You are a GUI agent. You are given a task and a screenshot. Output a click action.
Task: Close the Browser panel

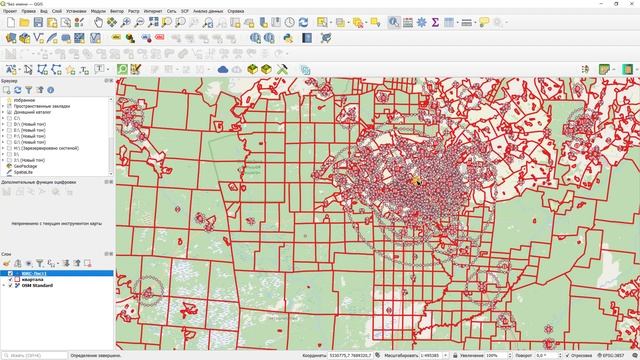click(x=111, y=81)
